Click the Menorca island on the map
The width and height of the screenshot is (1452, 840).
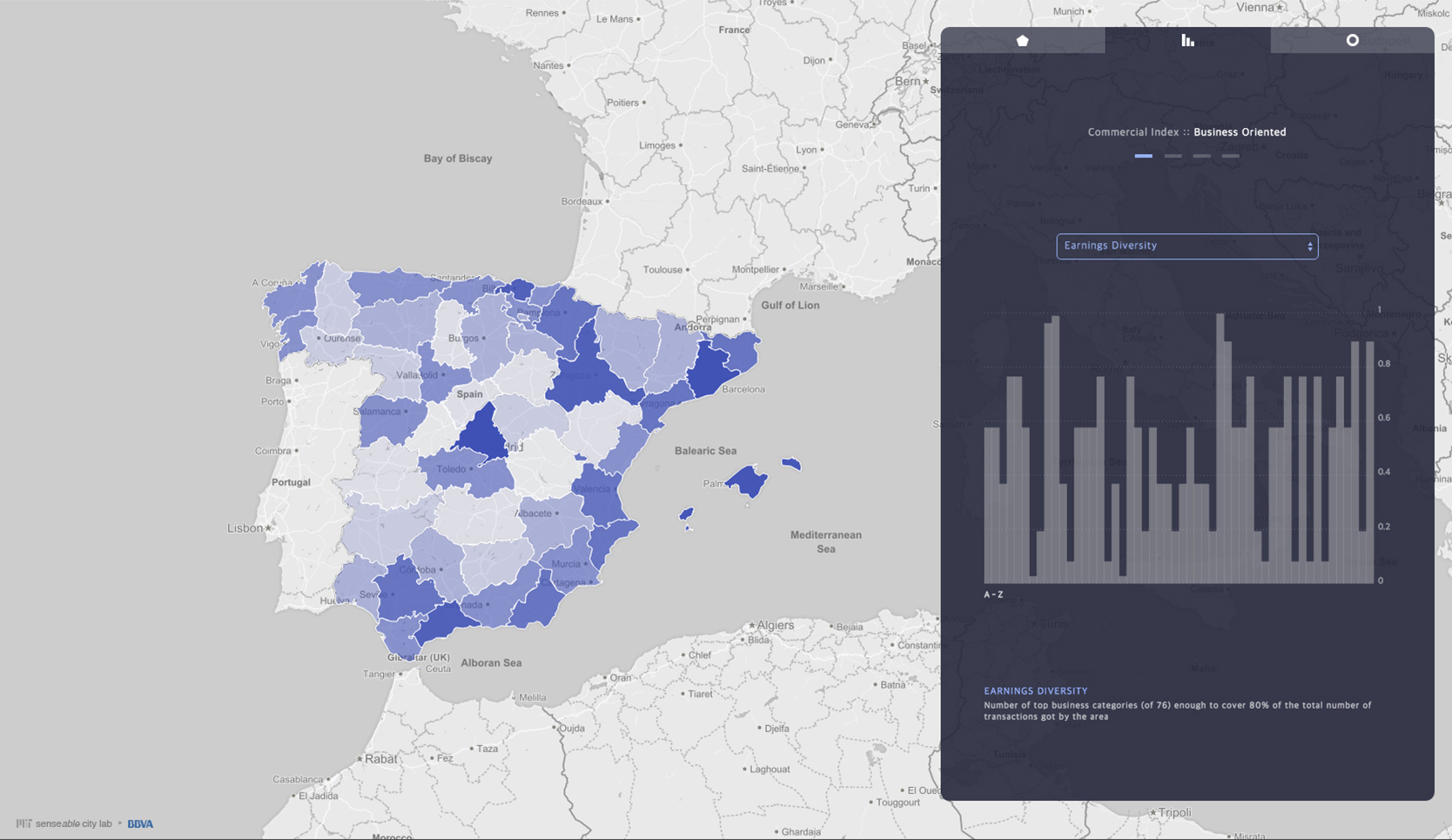click(x=791, y=464)
